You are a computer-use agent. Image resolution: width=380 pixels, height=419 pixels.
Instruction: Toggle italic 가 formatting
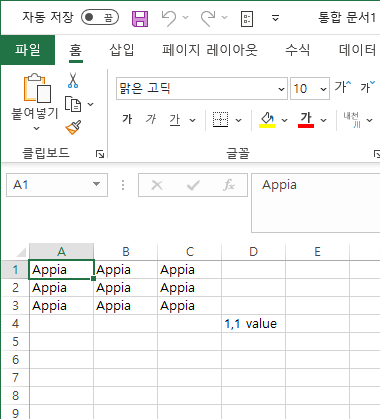[151, 119]
